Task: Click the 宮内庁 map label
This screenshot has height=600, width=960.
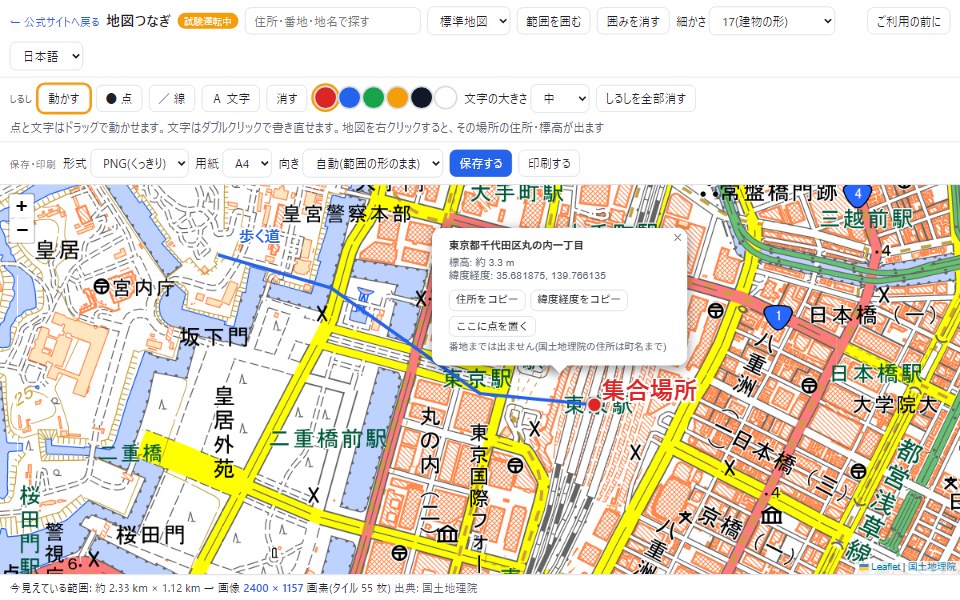Action: click(x=144, y=288)
